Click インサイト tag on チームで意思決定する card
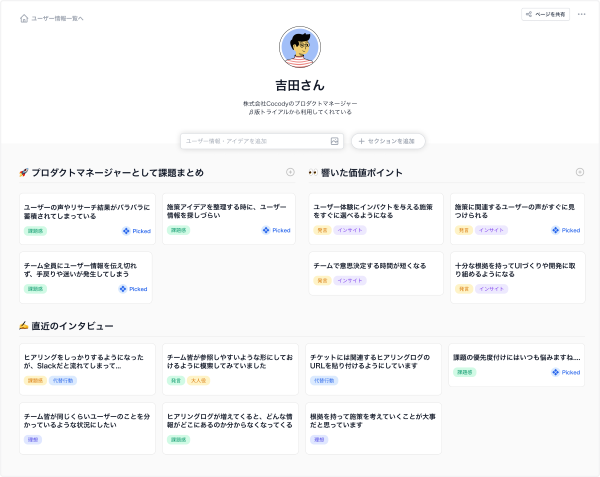The image size is (600, 477). [350, 280]
